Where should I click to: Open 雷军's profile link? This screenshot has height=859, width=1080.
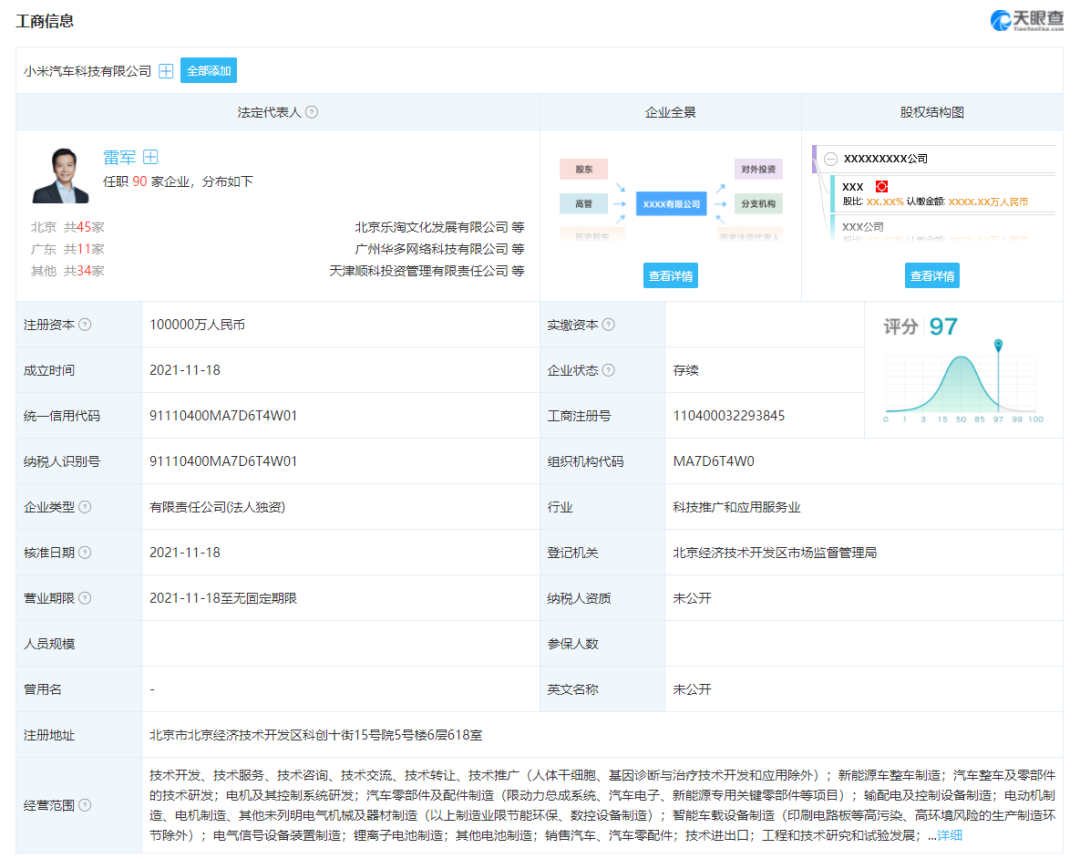(x=119, y=157)
